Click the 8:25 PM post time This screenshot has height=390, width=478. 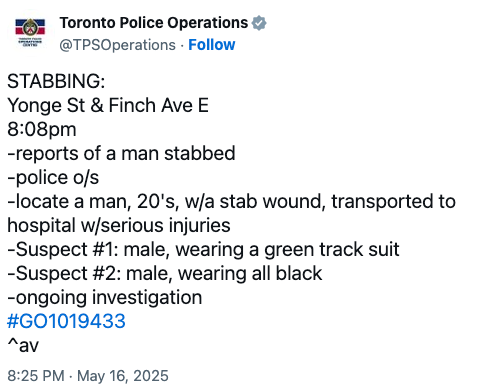coord(36,376)
